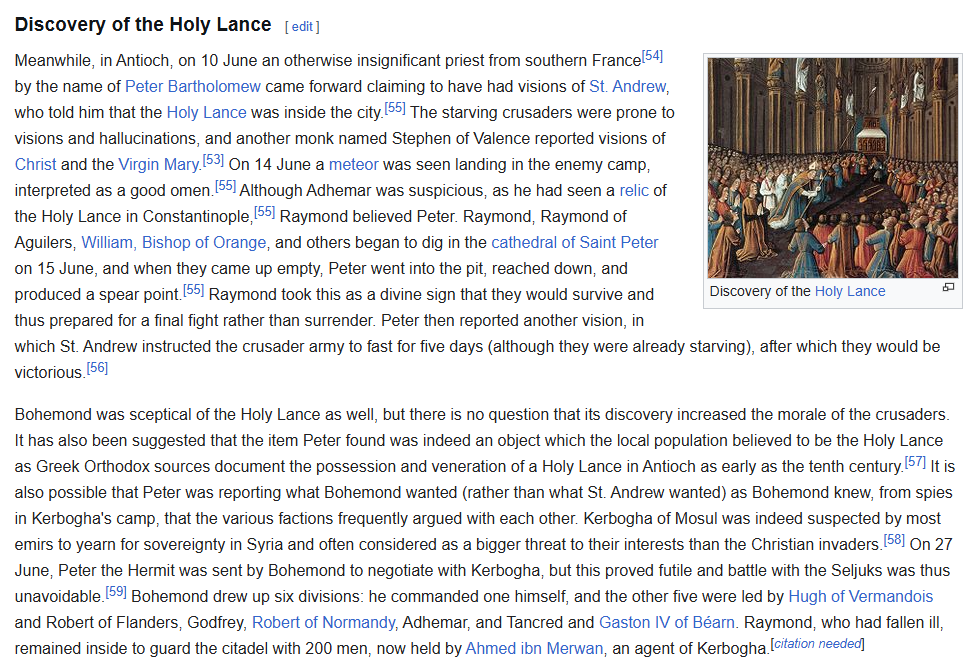Follow the Robert of Normandy link
This screenshot has width=971, height=665.
coord(323,623)
